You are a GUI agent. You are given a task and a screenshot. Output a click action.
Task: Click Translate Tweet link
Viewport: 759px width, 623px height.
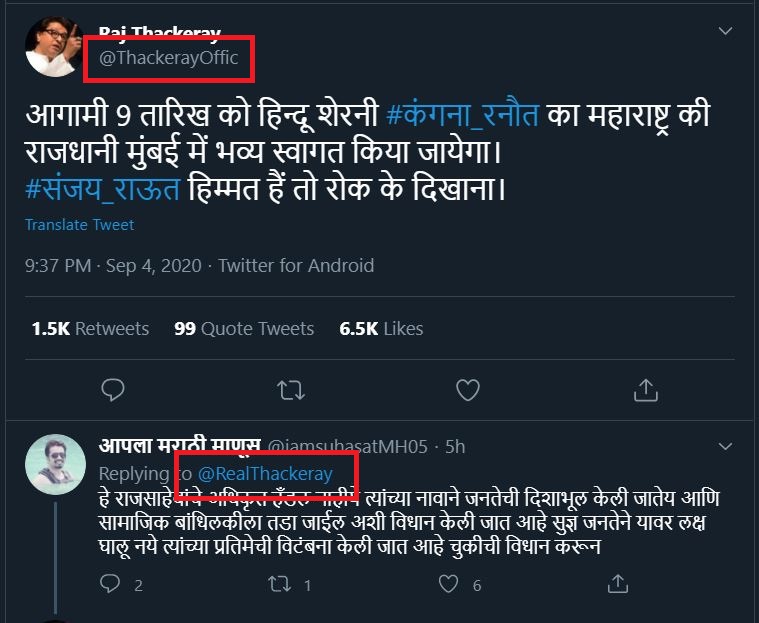80,225
